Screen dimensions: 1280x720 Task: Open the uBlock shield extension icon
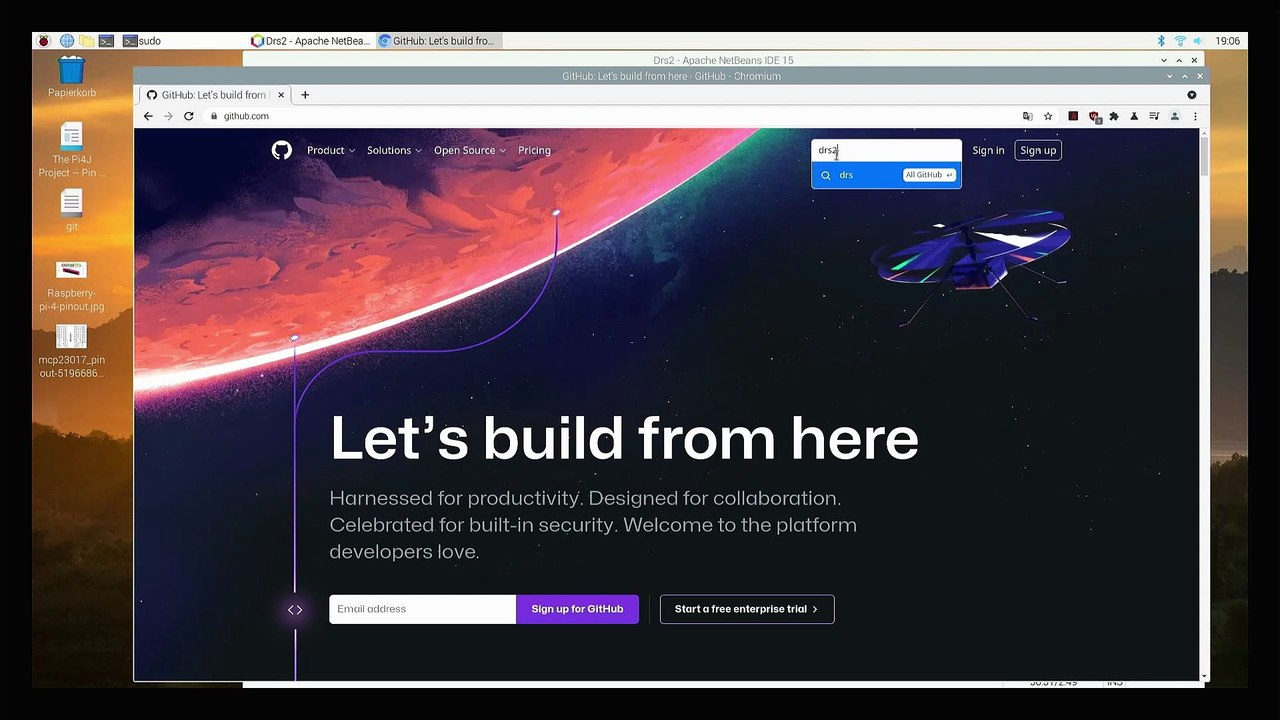1094,117
